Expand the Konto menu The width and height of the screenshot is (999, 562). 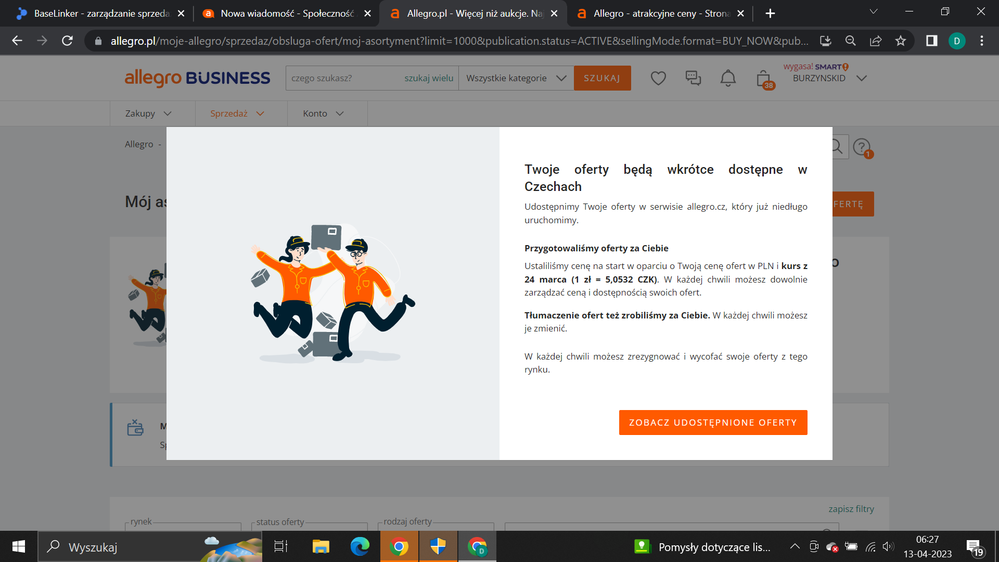point(323,114)
